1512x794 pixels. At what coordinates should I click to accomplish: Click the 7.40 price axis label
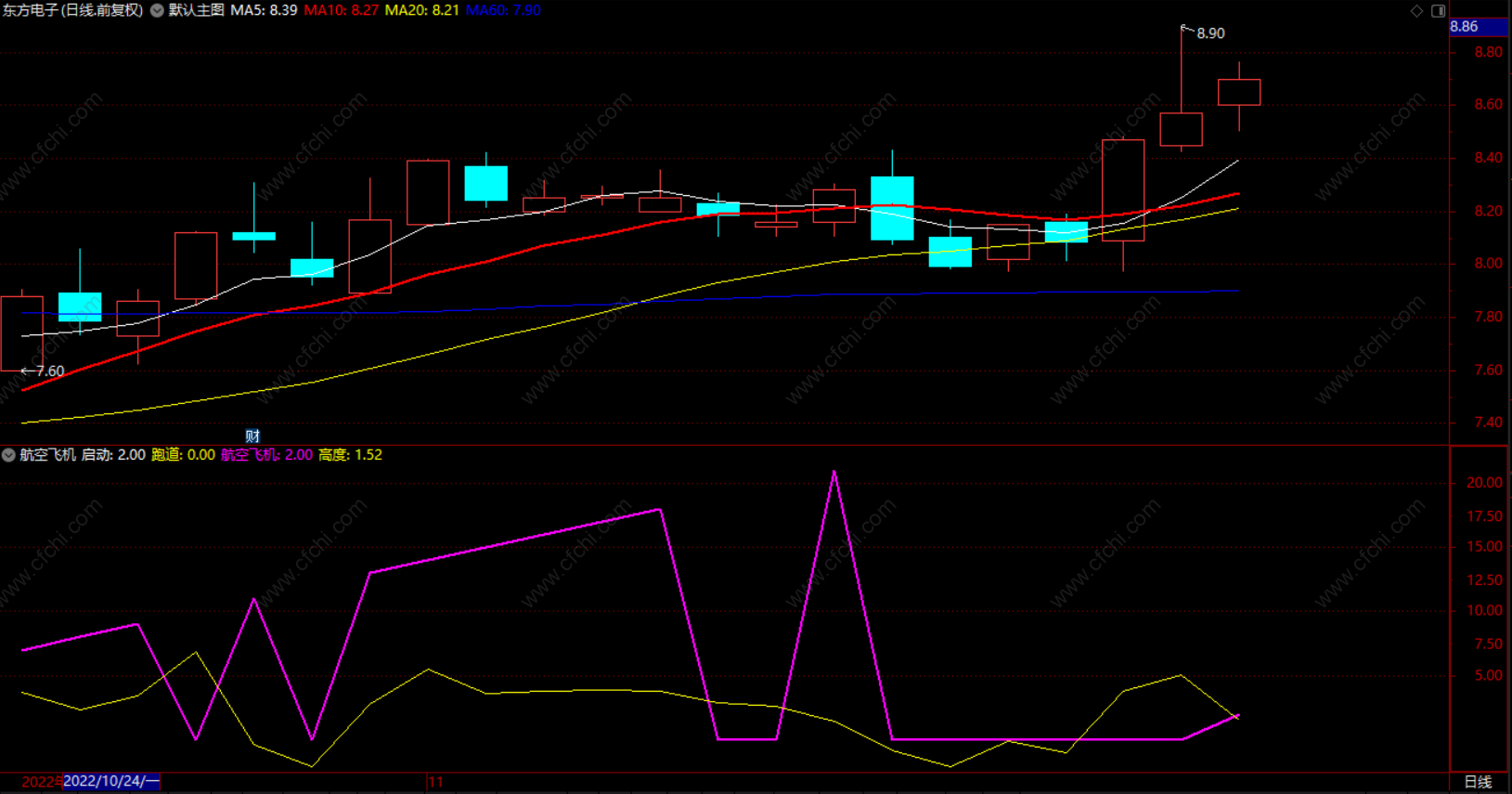(1488, 423)
